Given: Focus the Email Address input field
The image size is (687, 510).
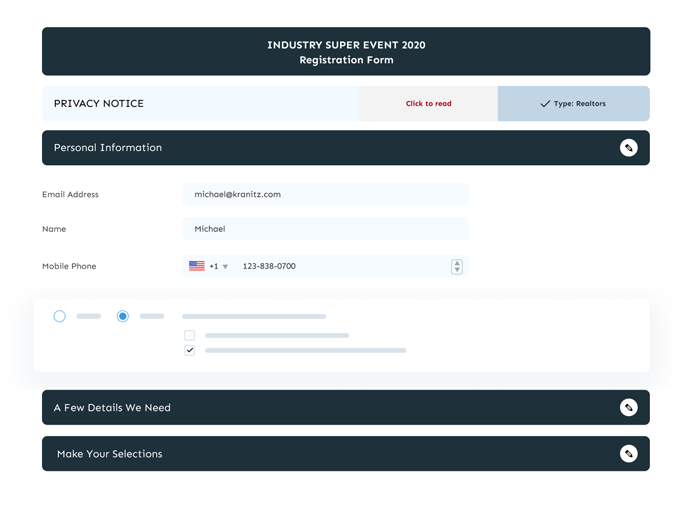Looking at the screenshot, I should point(326,194).
